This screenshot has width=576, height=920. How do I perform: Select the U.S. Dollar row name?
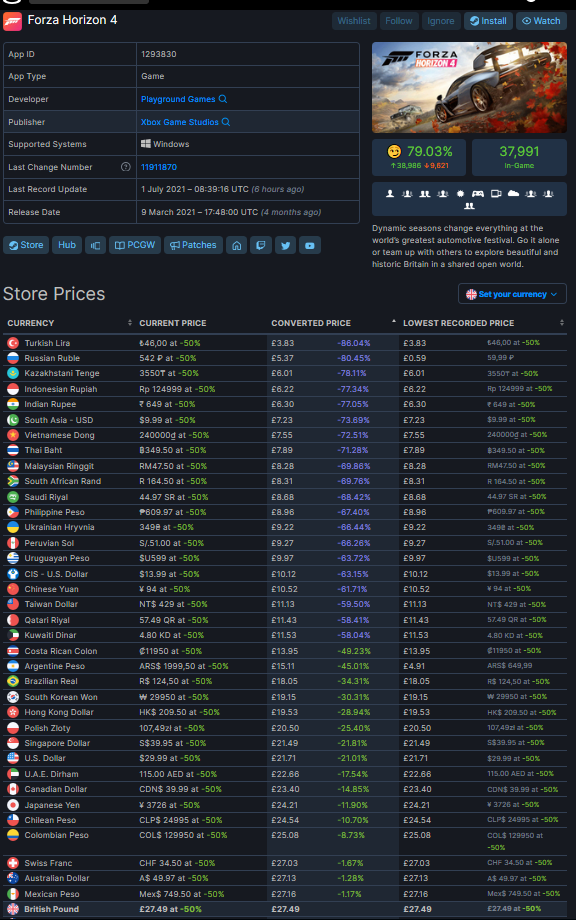pos(45,758)
